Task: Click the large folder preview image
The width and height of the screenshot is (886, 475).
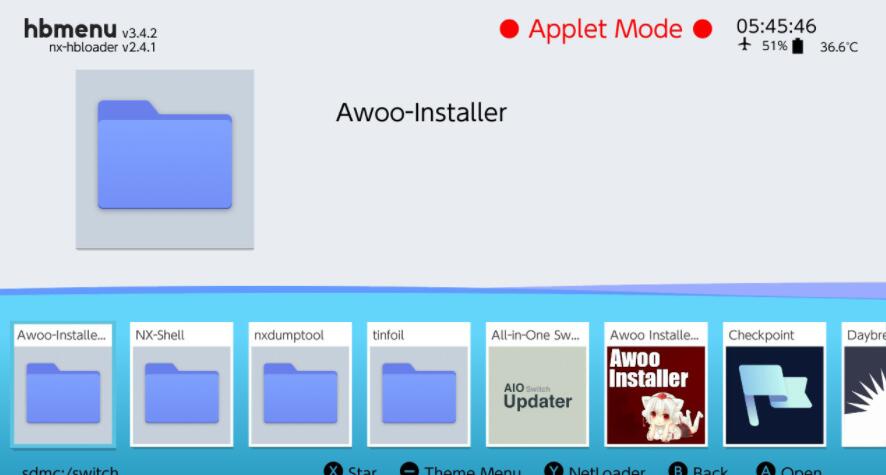Action: pos(165,159)
